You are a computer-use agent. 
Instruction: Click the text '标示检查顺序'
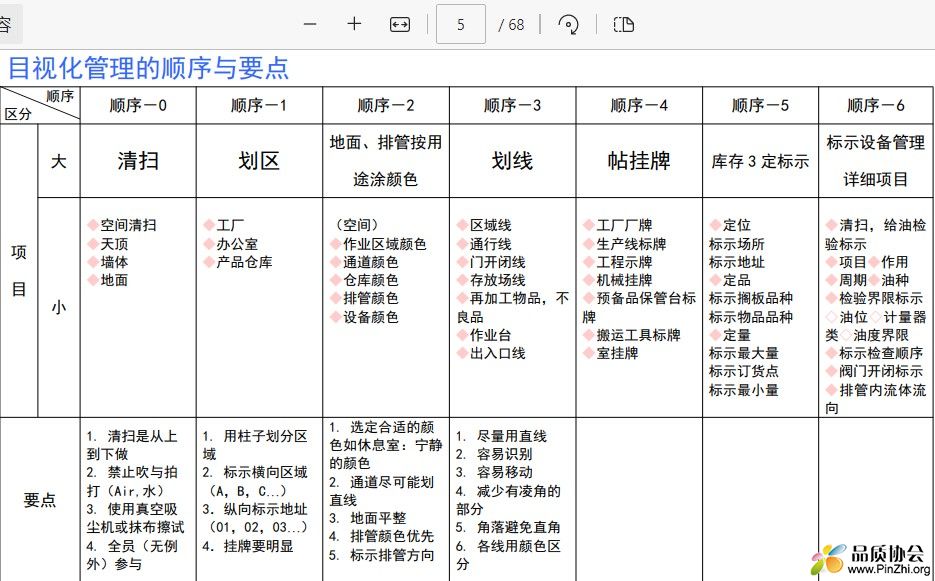click(x=881, y=353)
